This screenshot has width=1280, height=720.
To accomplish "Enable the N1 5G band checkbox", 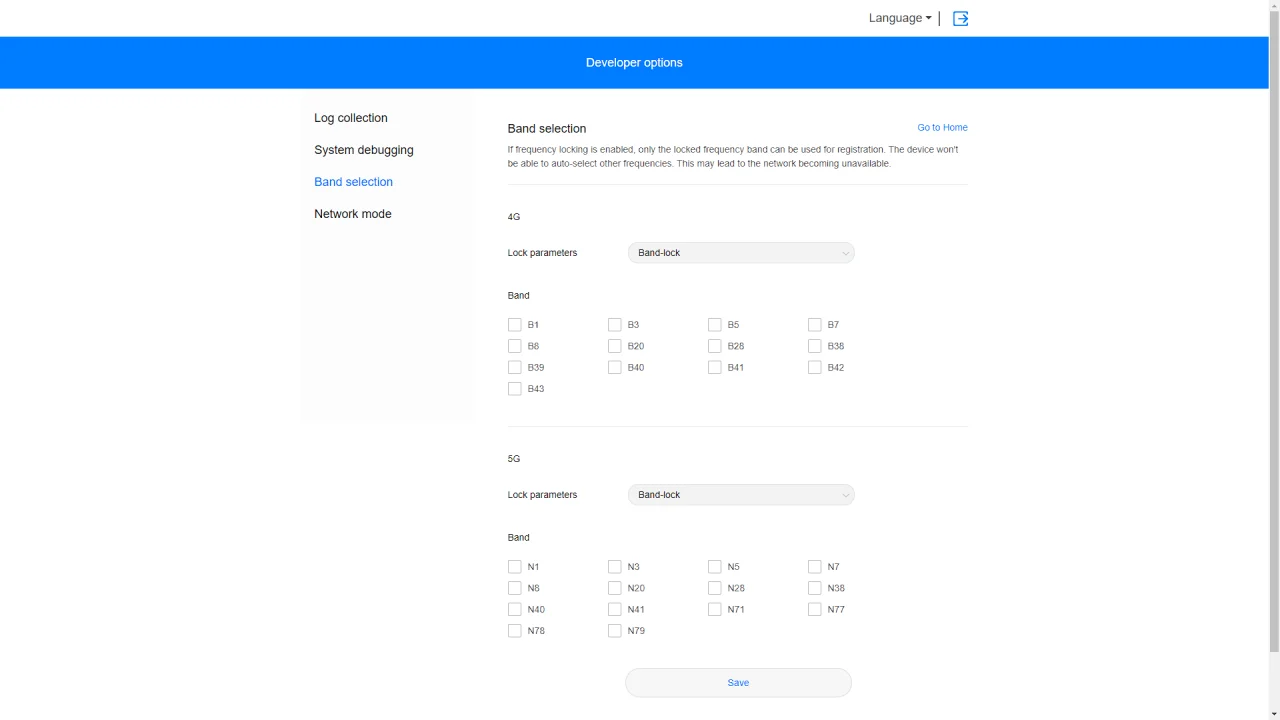I will pos(514,567).
